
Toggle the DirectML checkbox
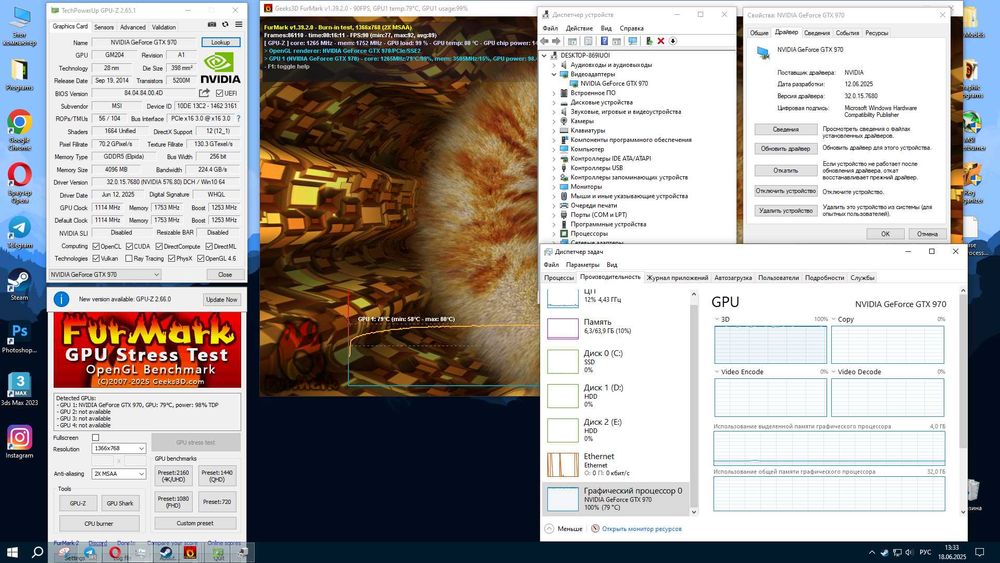(209, 246)
